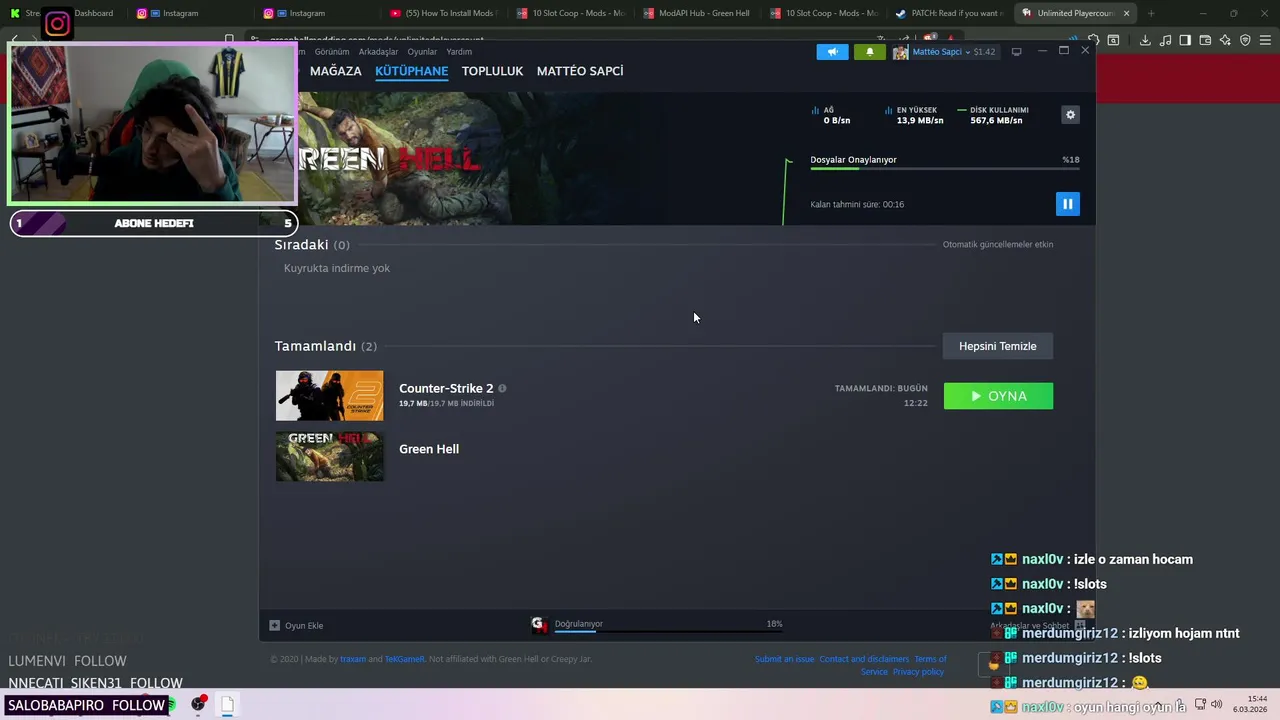This screenshot has width=1280, height=720.
Task: Click the Counter-Strike 2 title text
Action: click(446, 388)
